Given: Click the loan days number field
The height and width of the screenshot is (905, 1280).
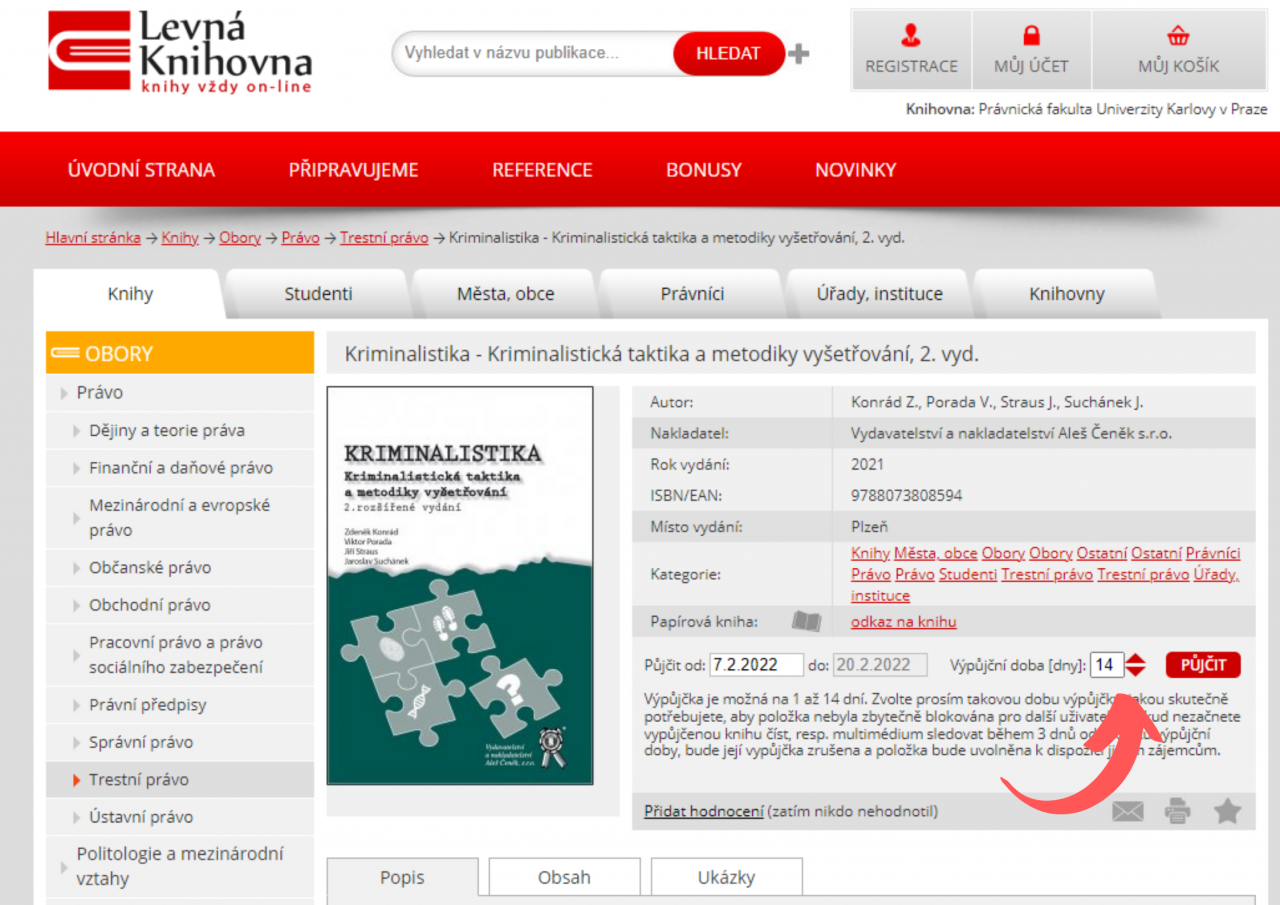Looking at the screenshot, I should tap(1106, 665).
